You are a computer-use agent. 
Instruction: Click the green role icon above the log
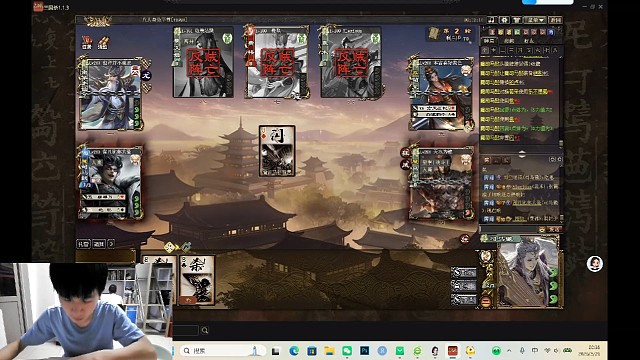coord(517,32)
